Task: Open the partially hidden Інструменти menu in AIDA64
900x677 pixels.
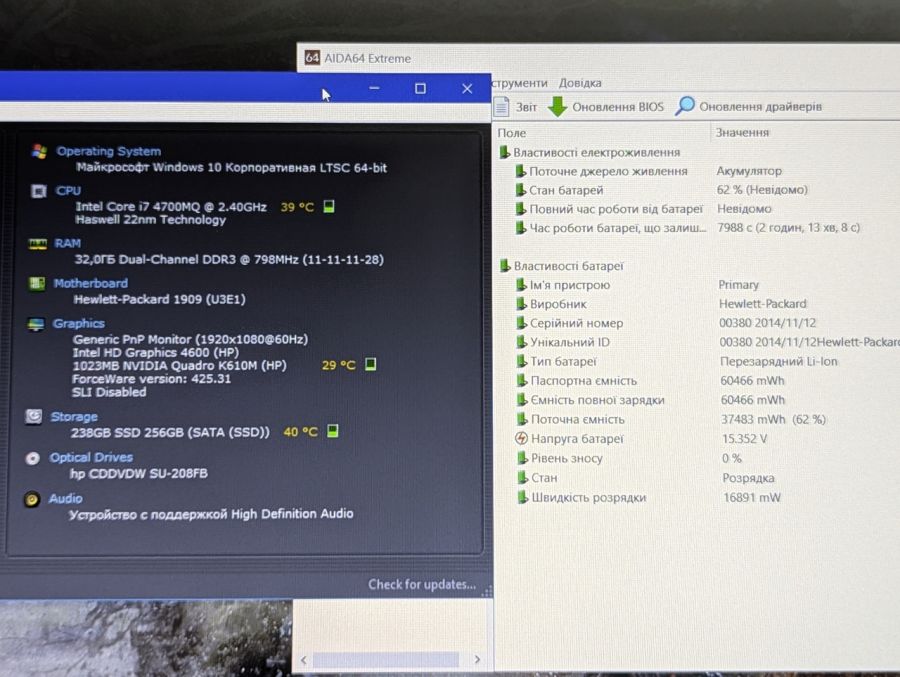Action: point(519,83)
